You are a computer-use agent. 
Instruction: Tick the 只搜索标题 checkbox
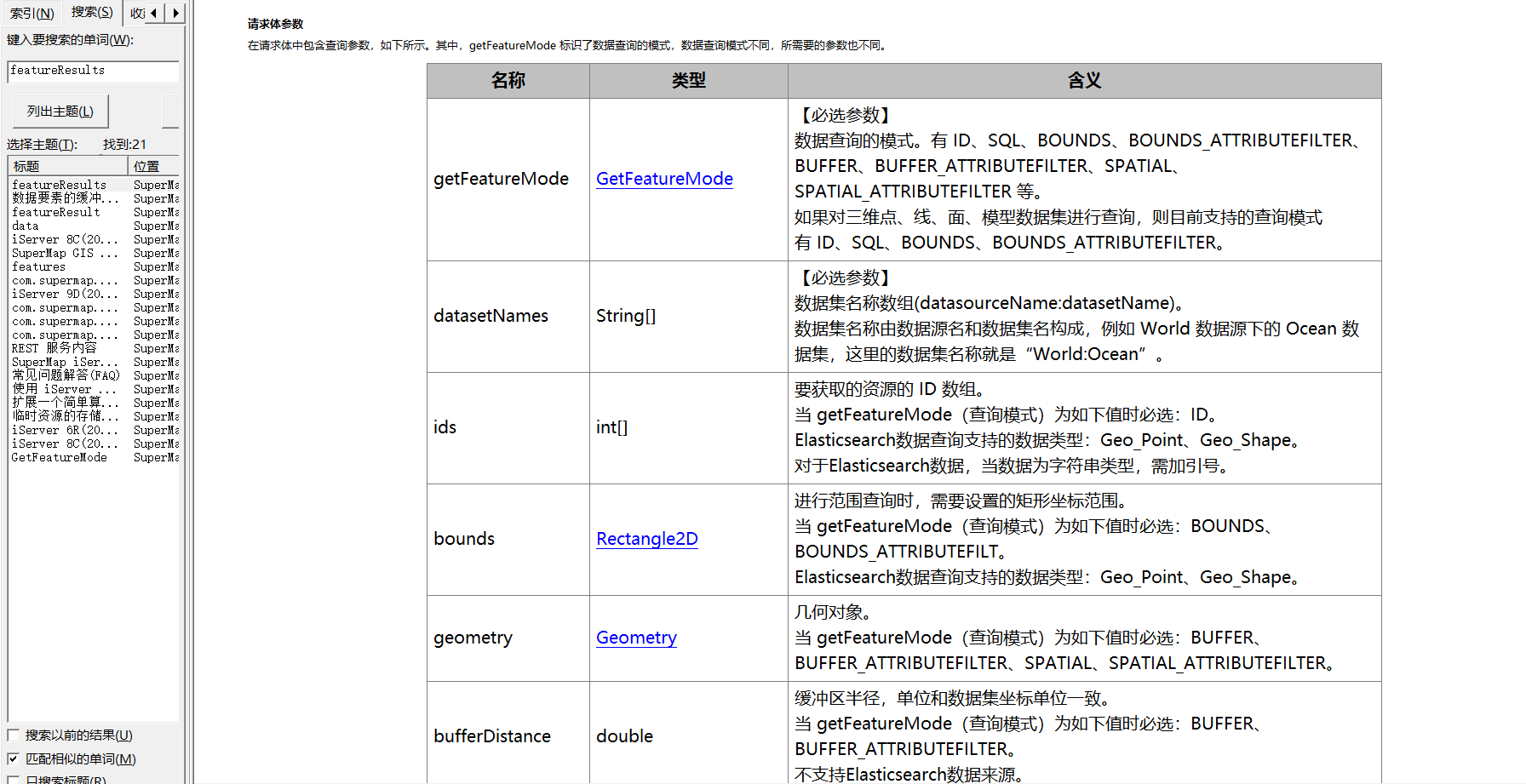[14, 780]
